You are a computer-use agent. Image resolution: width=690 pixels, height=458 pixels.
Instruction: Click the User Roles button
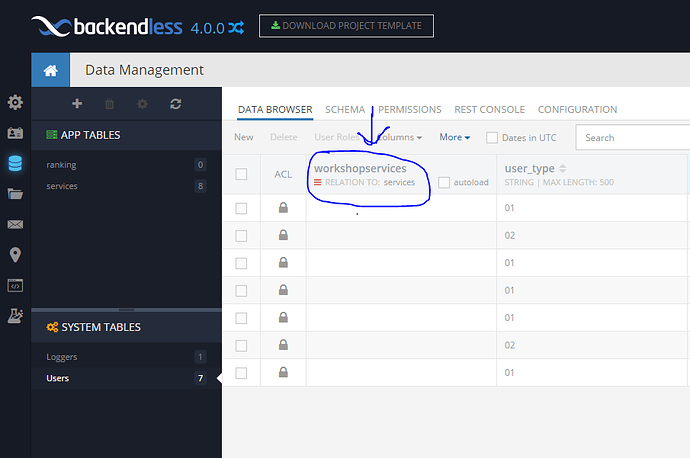337,137
